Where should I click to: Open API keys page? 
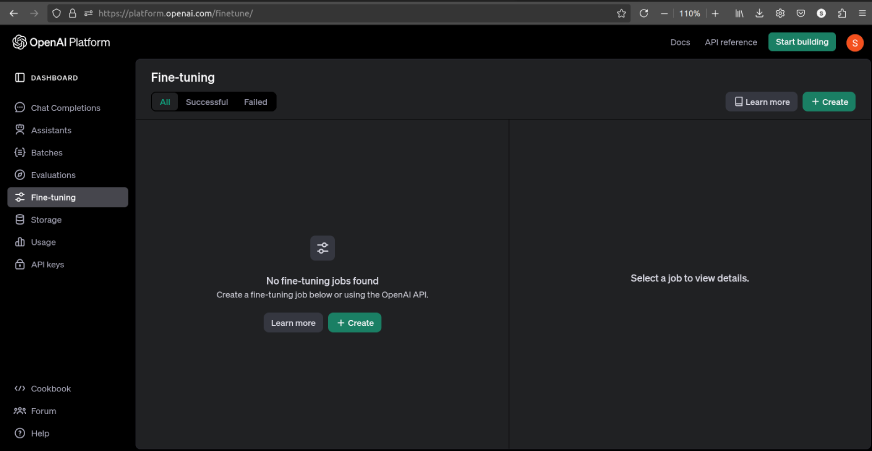tap(68, 264)
